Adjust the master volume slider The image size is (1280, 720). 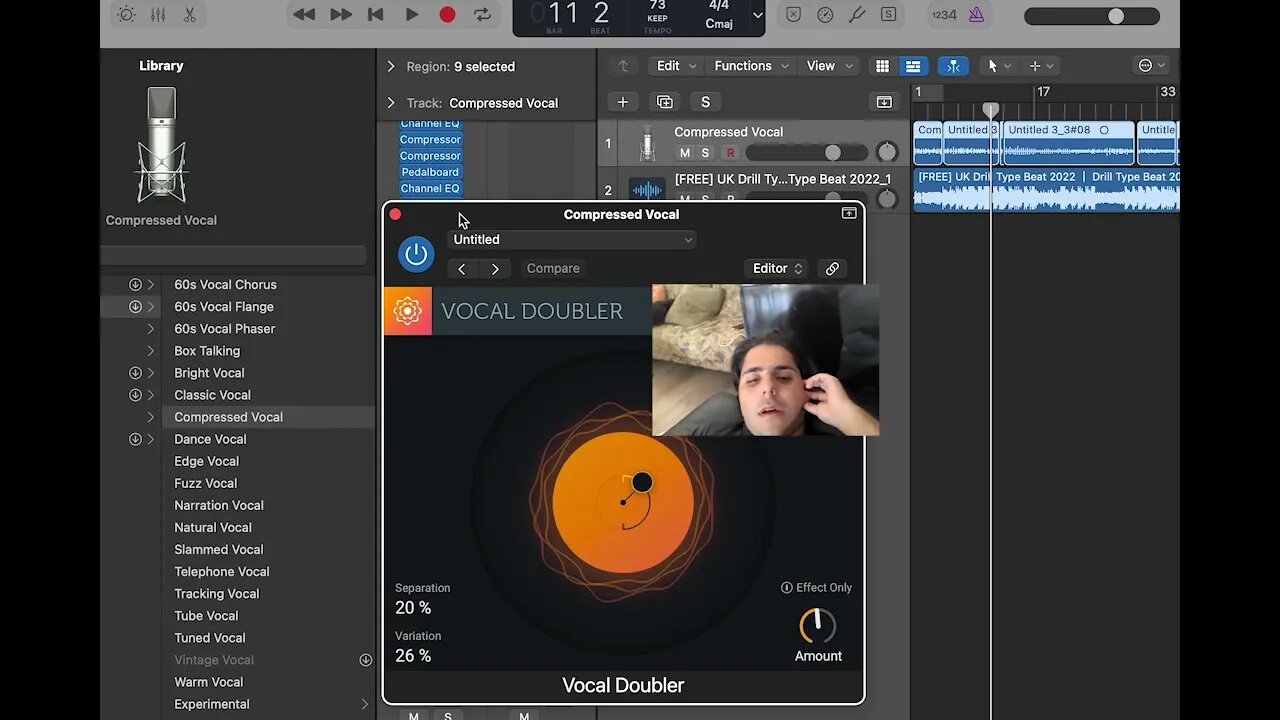(x=1092, y=16)
